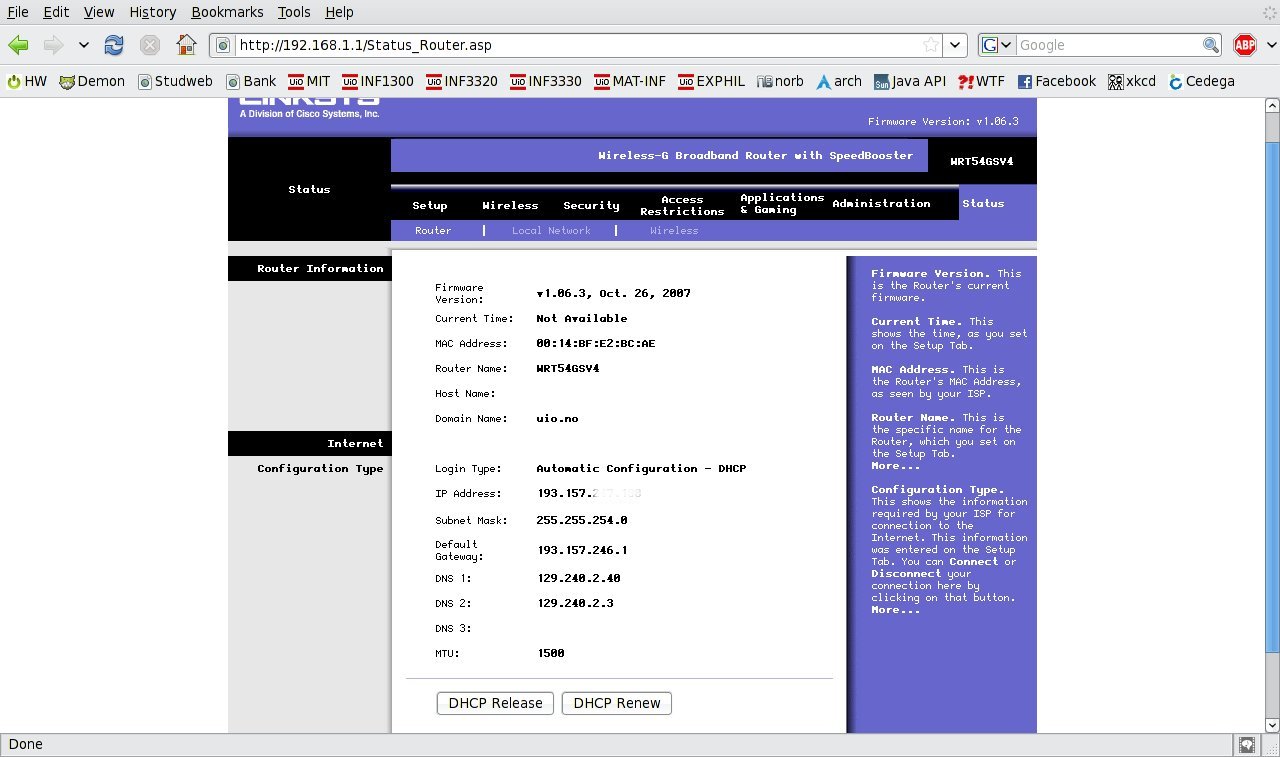This screenshot has height=757, width=1280.
Task: Open the History menu
Action: tap(153, 12)
